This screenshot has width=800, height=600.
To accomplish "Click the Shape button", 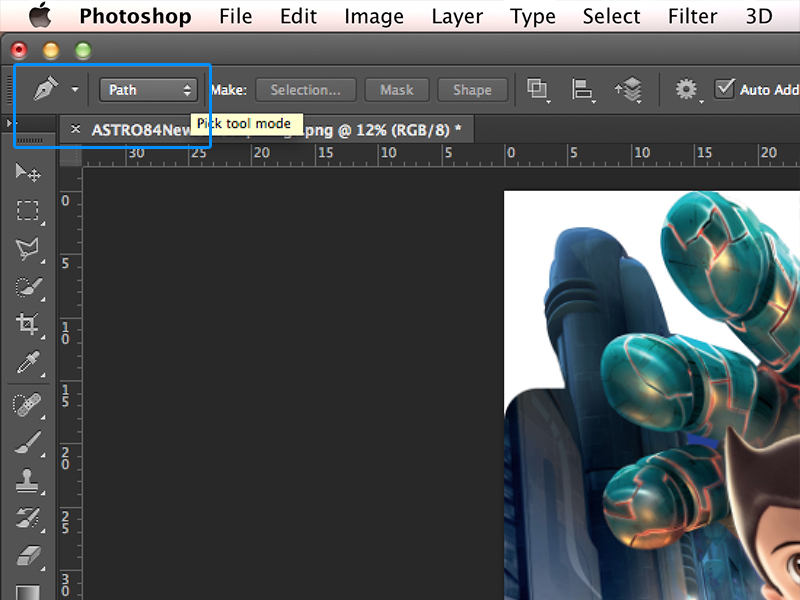I will [472, 90].
